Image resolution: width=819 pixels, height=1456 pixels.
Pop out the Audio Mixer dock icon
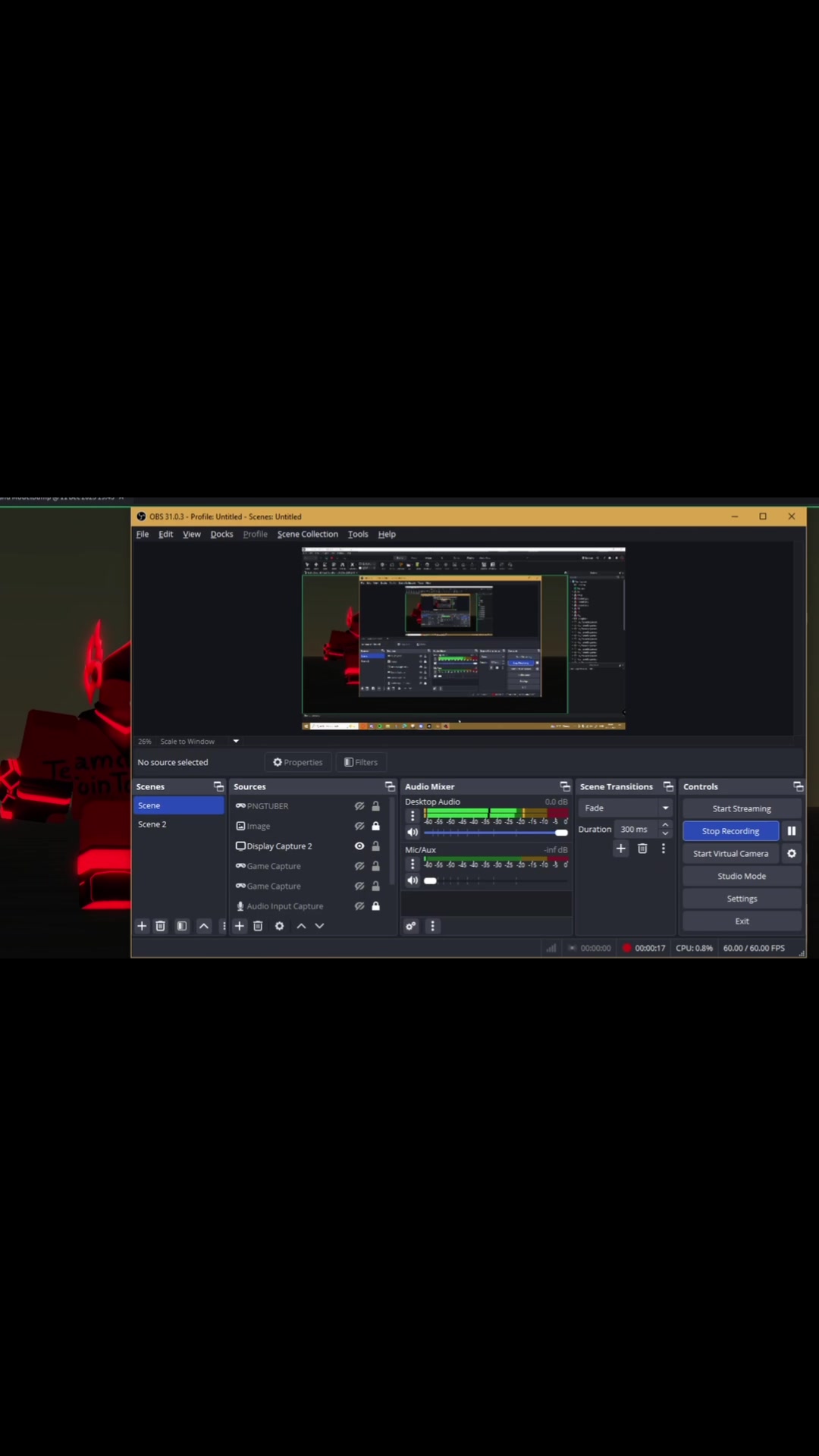(x=565, y=786)
